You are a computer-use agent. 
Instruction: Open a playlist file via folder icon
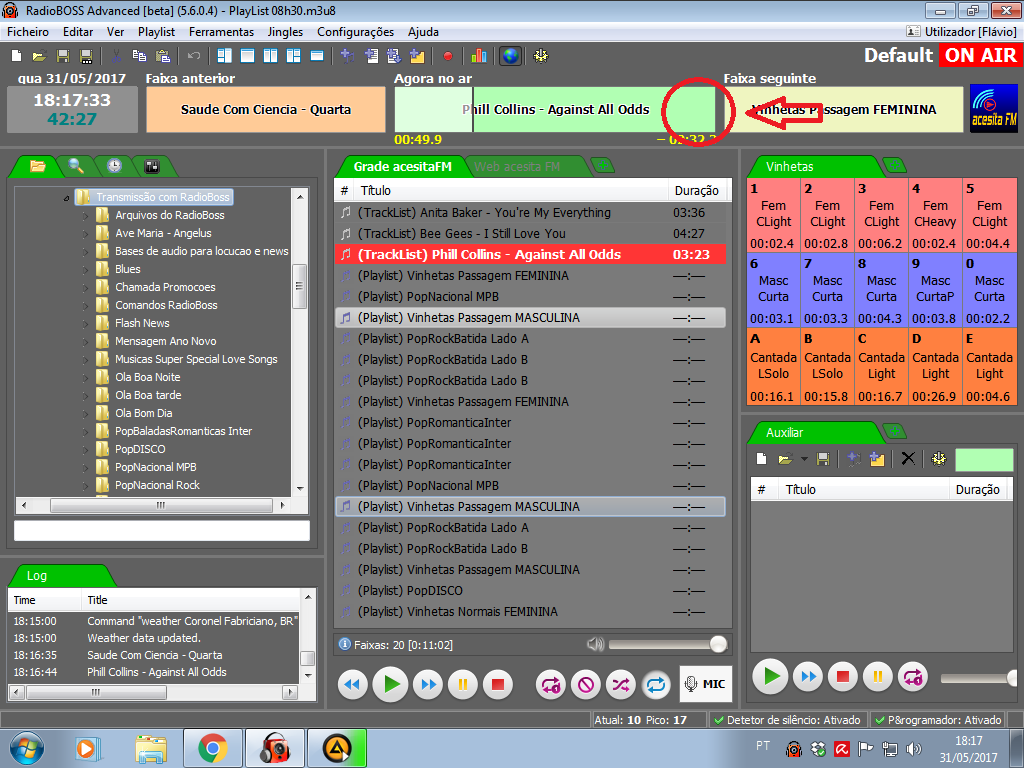pos(39,56)
